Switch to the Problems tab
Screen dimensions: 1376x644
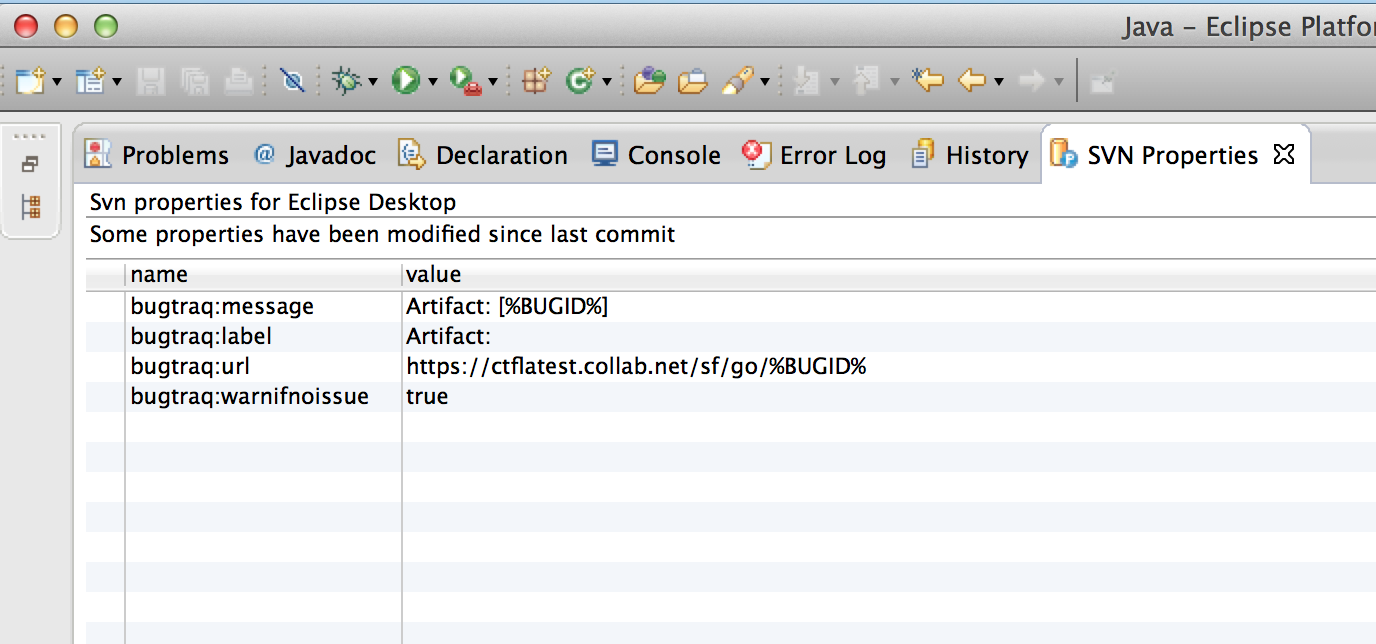pyautogui.click(x=157, y=155)
